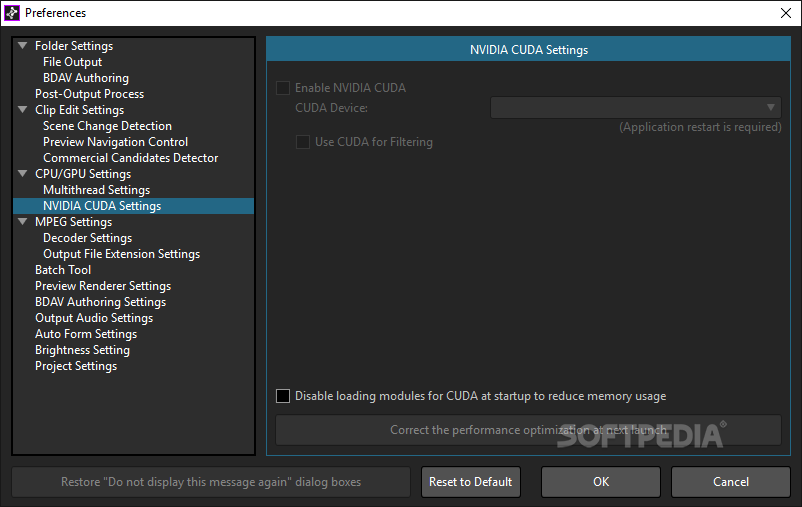Screen dimensions: 802x507
Task: Select MPEG Settings item
Action: [74, 222]
